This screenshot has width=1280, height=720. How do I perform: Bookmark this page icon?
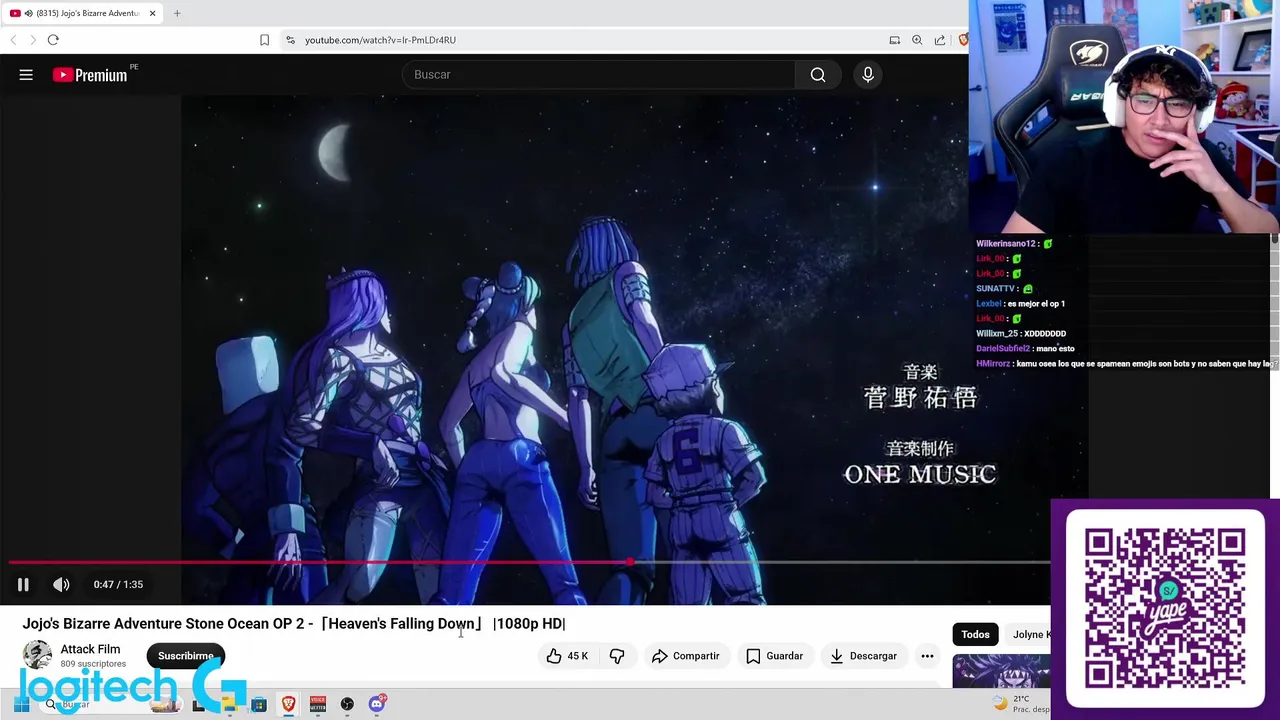[264, 40]
